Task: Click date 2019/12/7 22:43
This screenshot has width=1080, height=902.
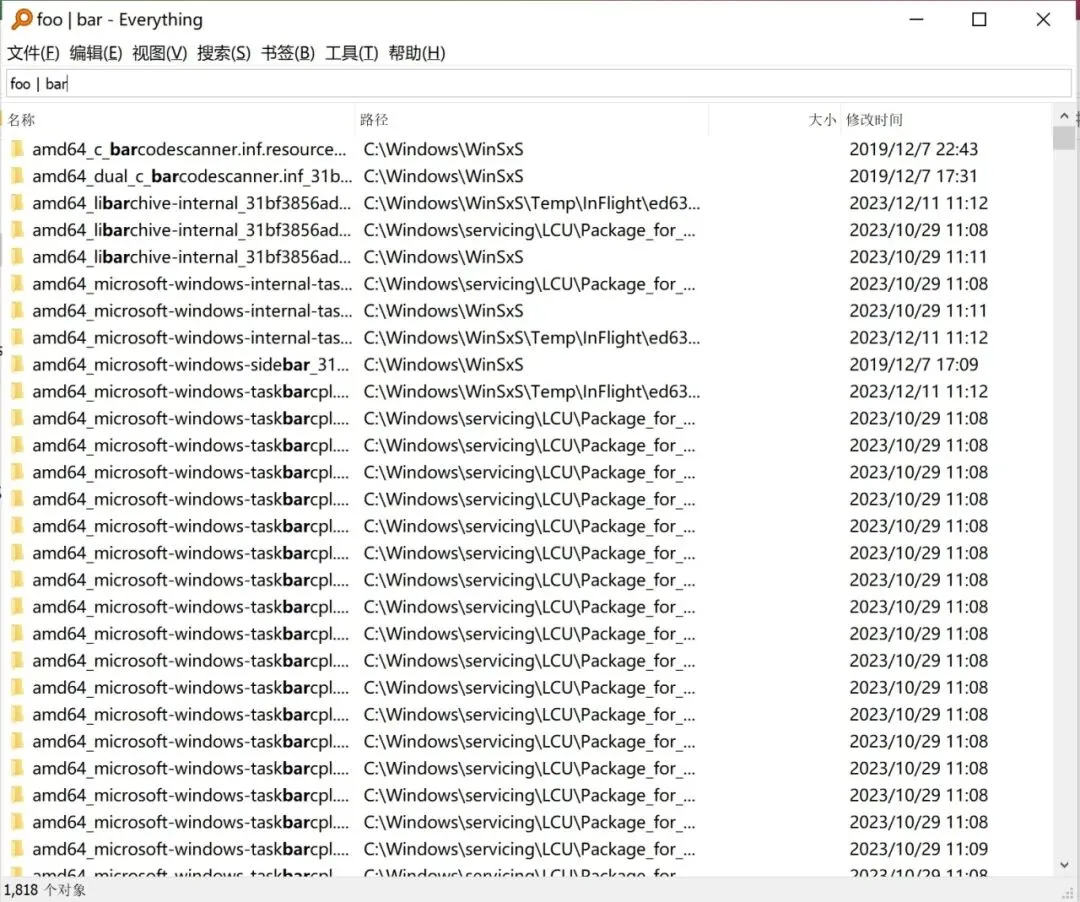Action: pyautogui.click(x=914, y=149)
